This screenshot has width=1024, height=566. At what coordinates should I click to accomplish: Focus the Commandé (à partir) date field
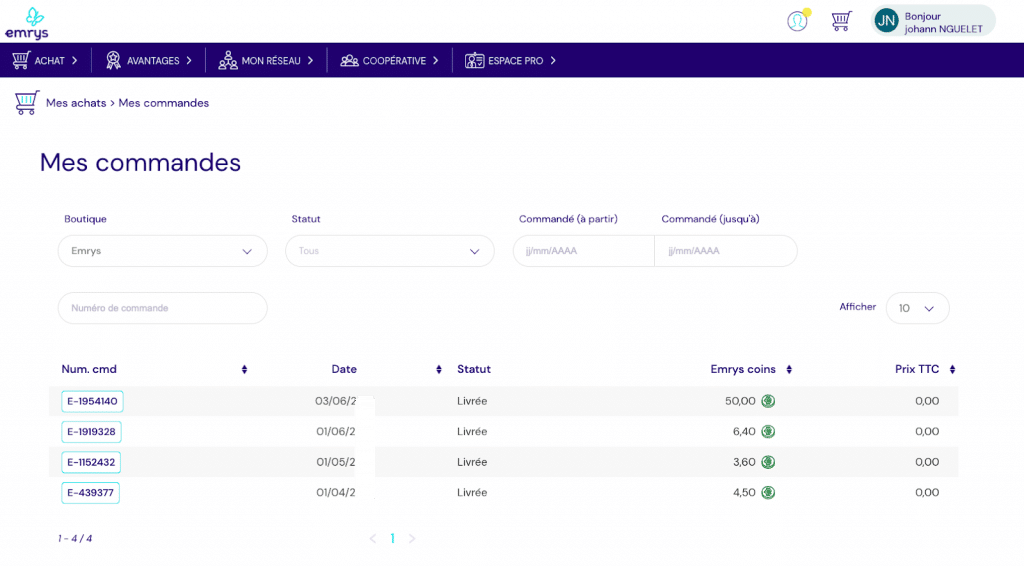click(x=583, y=251)
